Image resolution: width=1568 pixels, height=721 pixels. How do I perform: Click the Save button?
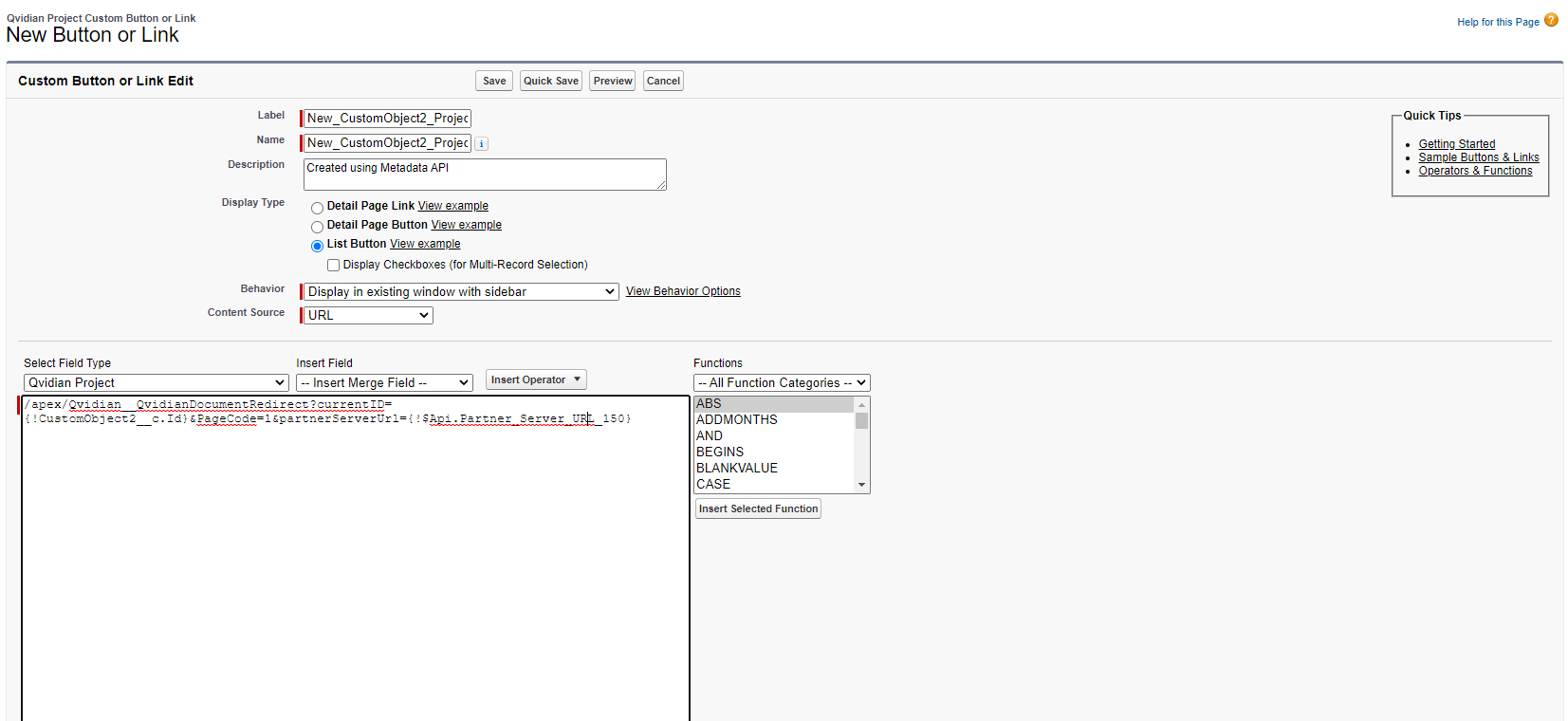coord(494,81)
